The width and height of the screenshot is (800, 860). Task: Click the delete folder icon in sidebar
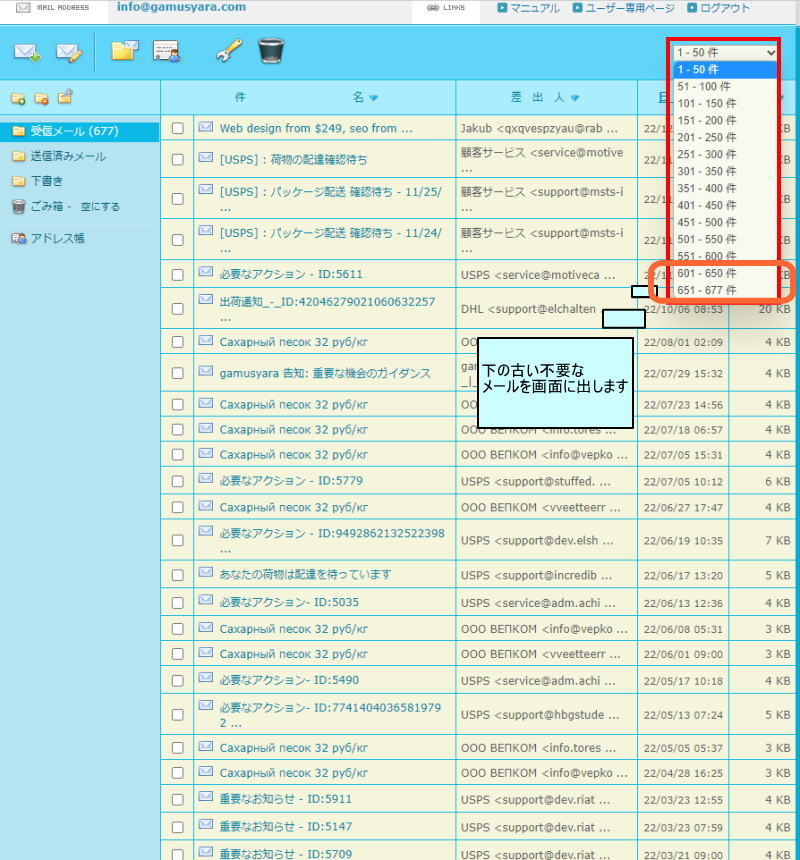pyautogui.click(x=41, y=98)
